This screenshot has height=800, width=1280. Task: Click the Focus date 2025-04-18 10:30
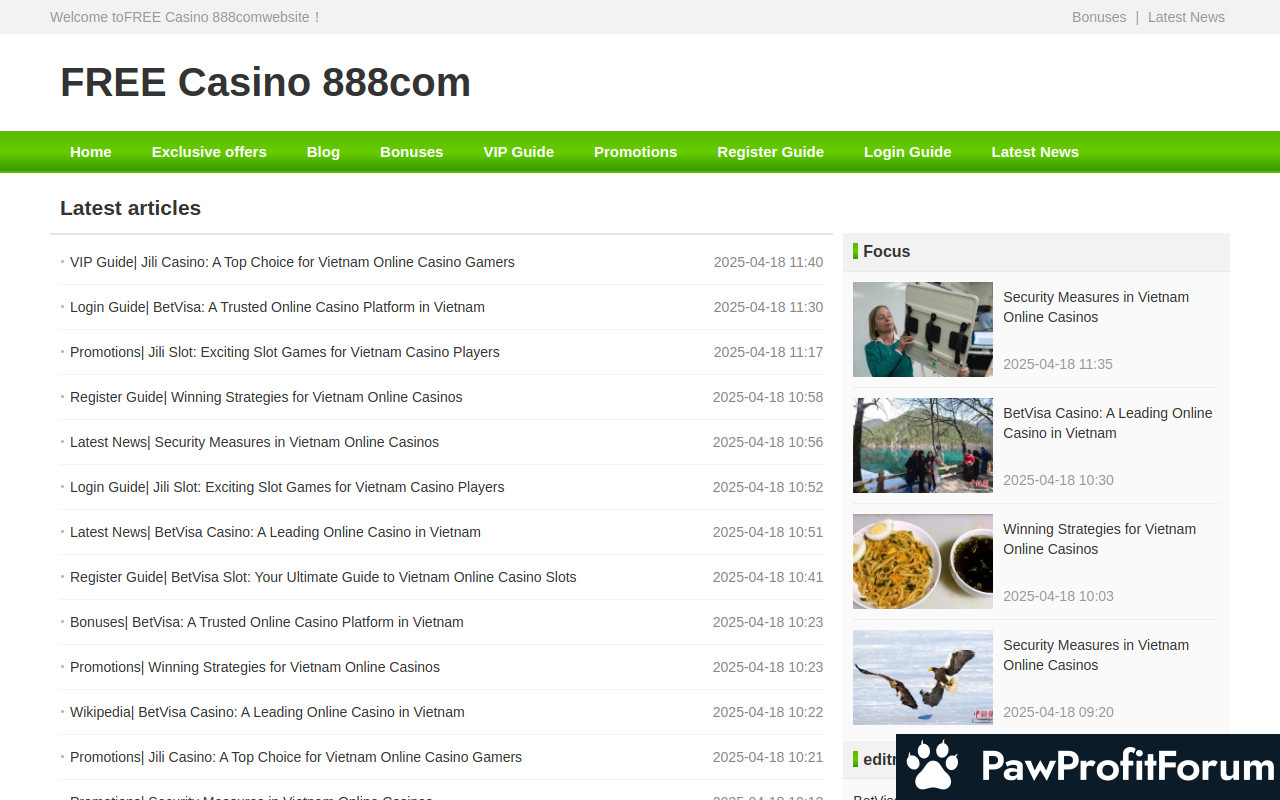point(1058,480)
